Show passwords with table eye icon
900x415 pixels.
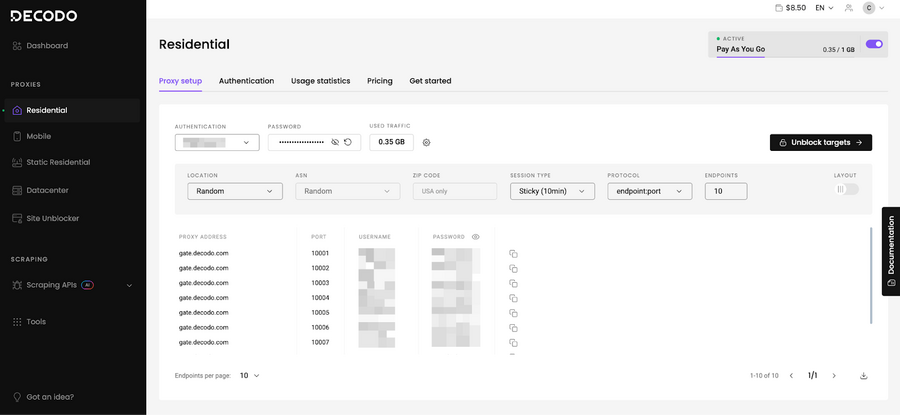click(476, 236)
